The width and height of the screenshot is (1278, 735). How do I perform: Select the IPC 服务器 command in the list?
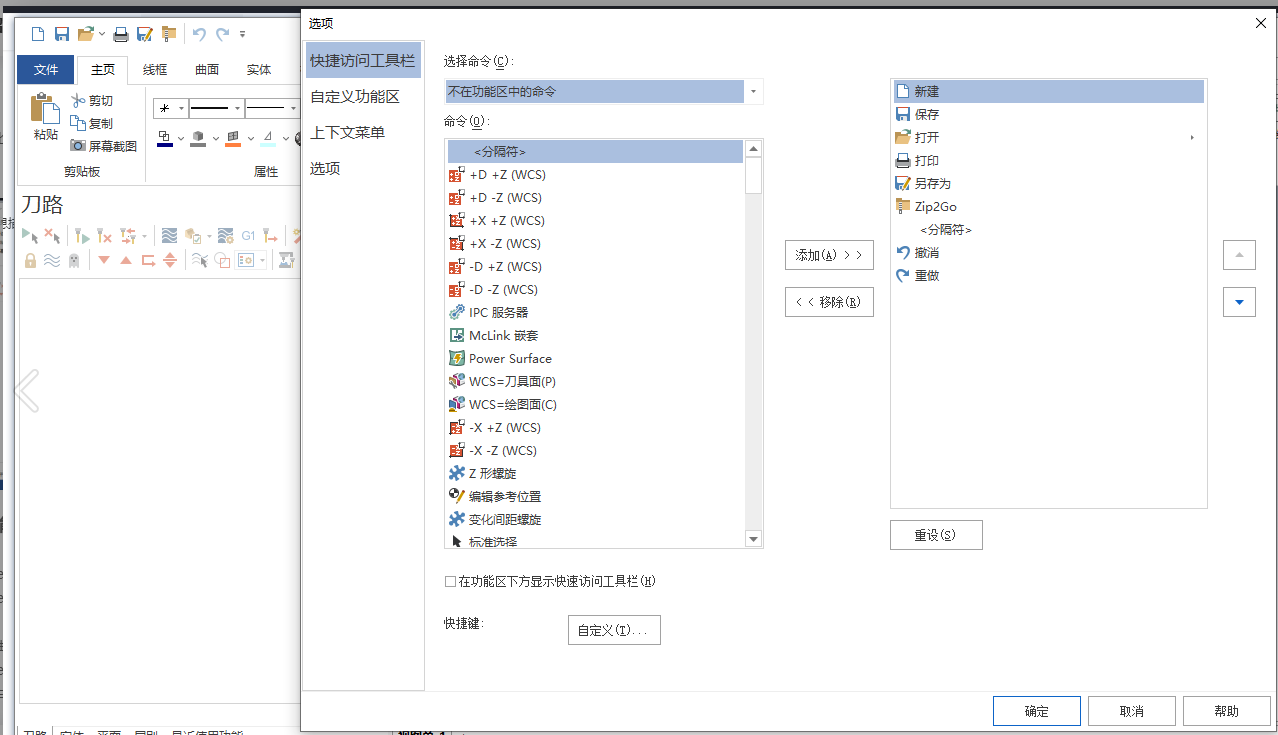pos(596,312)
